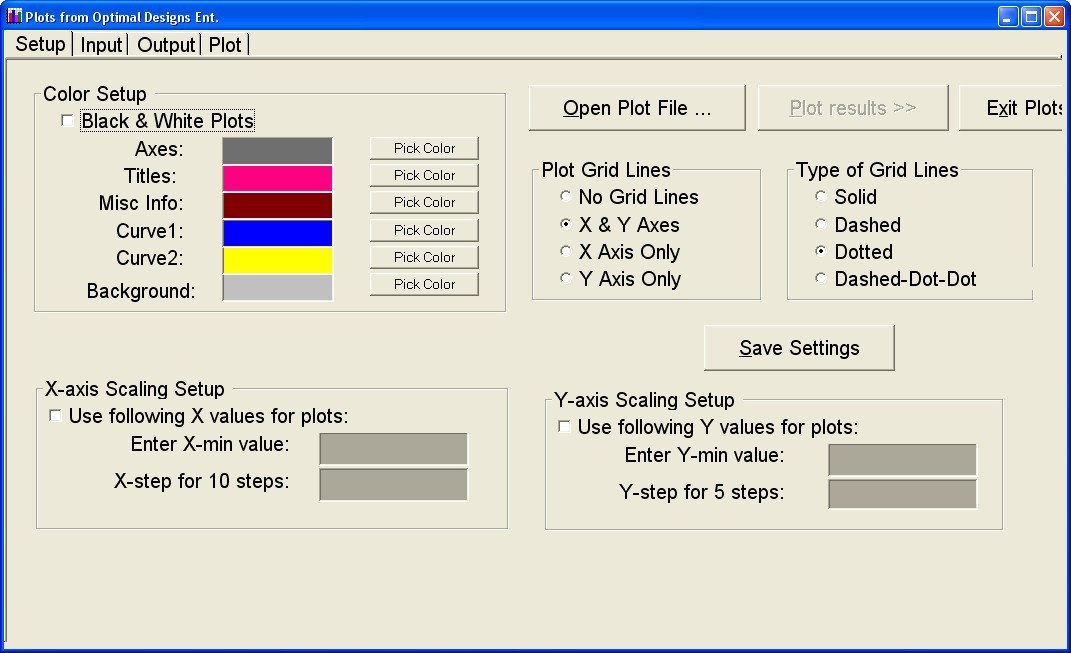Viewport: 1071px width, 653px height.
Task: Click the dark red Misc Info swatch
Action: click(x=277, y=205)
